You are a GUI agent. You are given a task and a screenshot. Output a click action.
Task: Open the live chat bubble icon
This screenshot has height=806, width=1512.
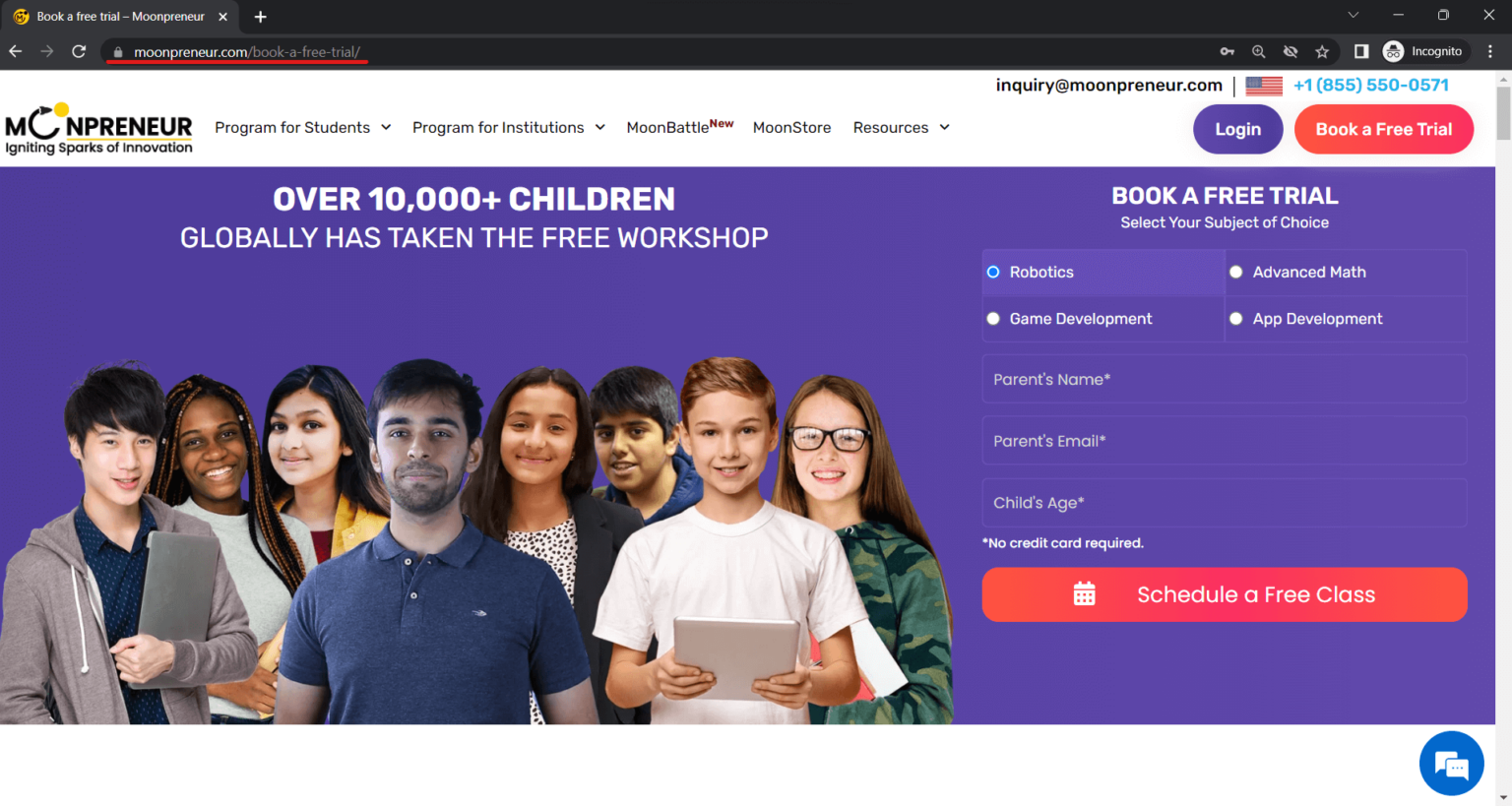pos(1451,764)
